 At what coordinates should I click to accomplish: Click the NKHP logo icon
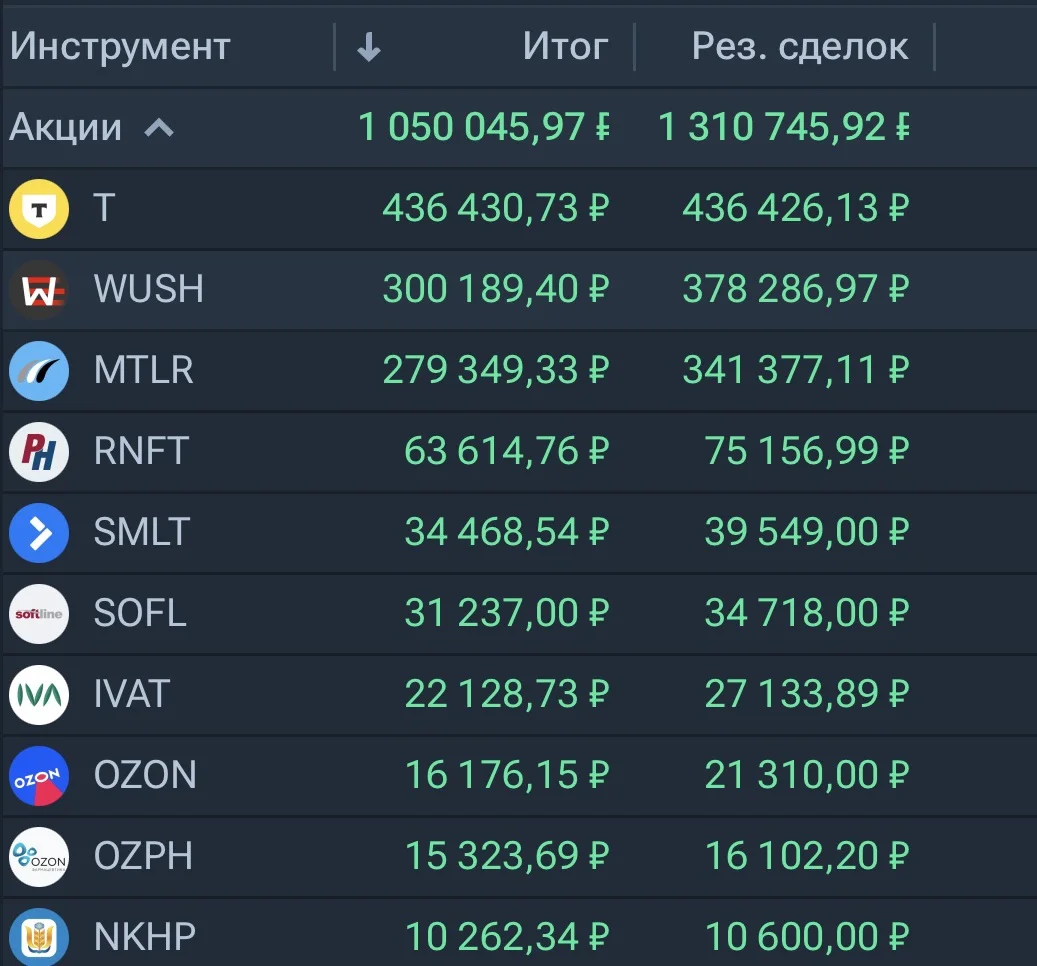coord(39,937)
